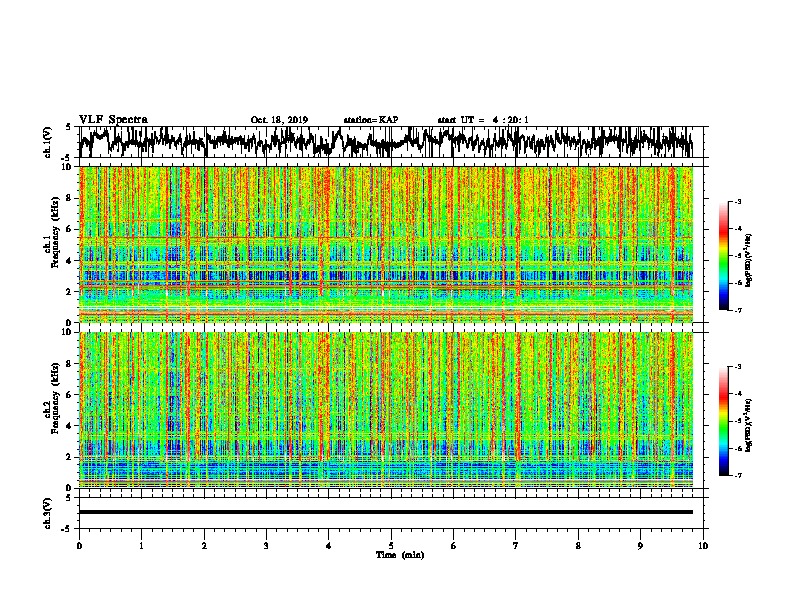Screen dimensions: 792x612
Task: Click the ch.2 spectrogram colorbar
Action: pyautogui.click(x=724, y=421)
